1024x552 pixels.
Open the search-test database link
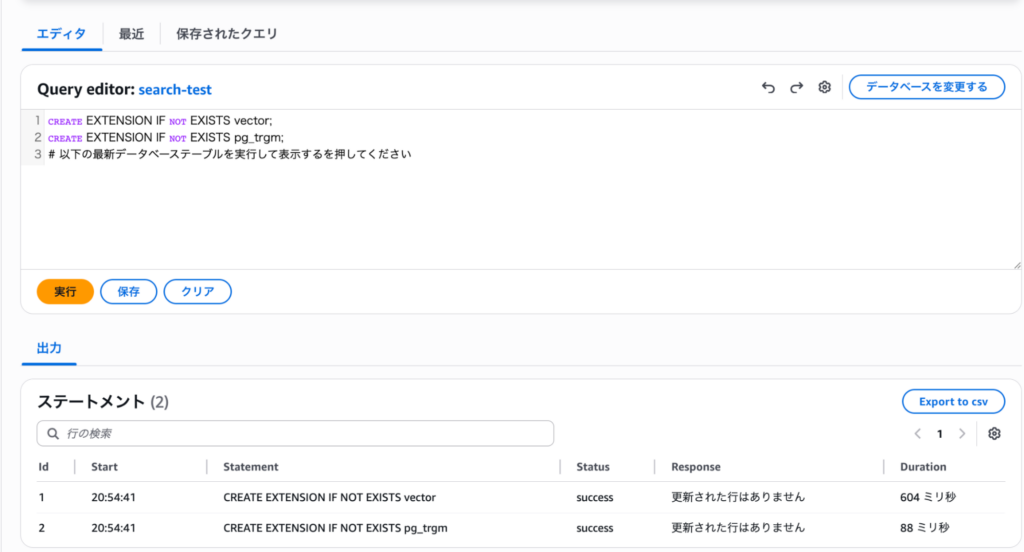tap(175, 90)
